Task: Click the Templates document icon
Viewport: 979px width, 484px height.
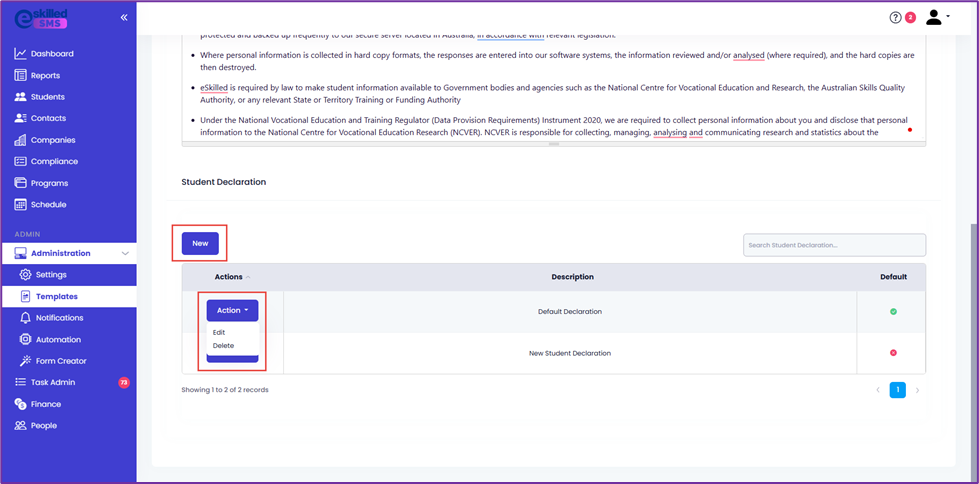Action: pyautogui.click(x=26, y=296)
